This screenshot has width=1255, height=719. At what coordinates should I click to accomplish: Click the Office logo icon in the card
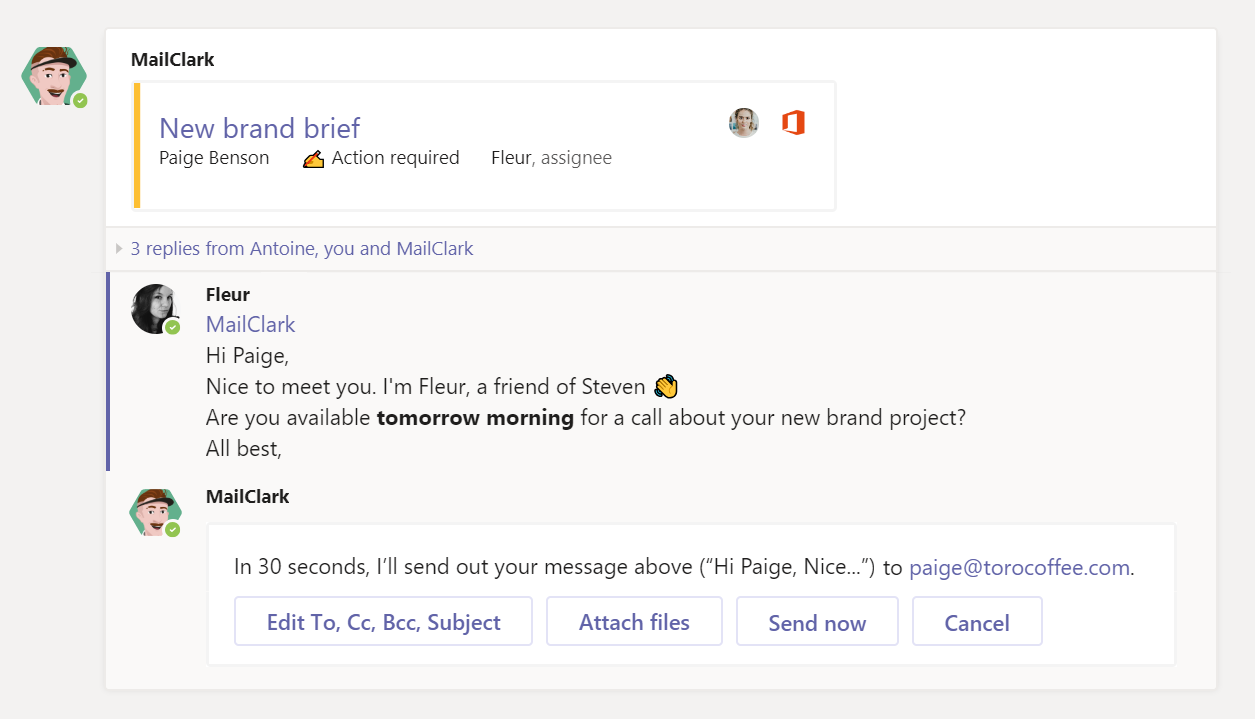[x=793, y=123]
